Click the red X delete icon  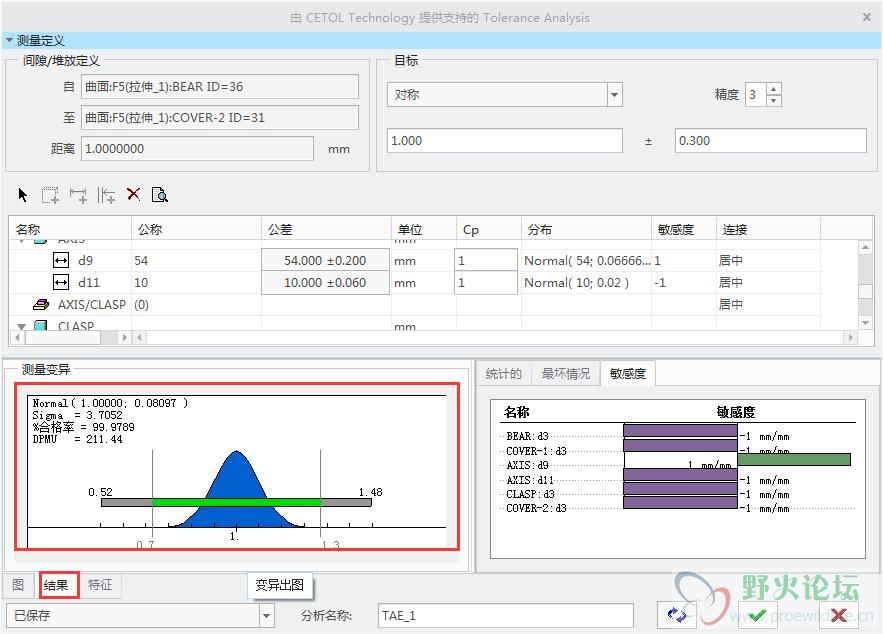coord(133,195)
